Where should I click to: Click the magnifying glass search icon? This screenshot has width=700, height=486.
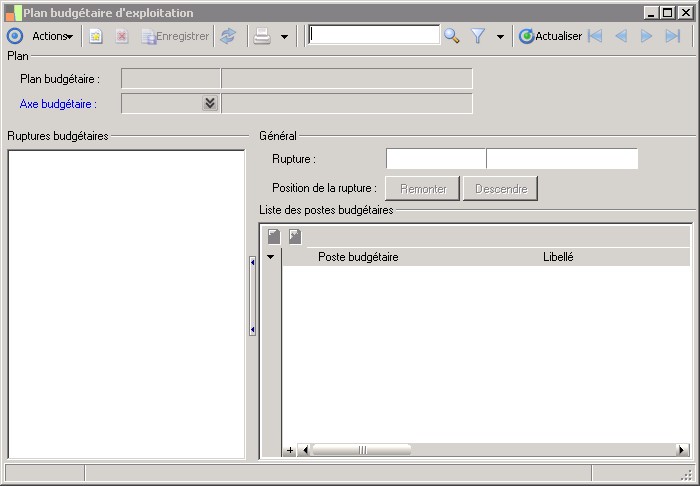[x=452, y=36]
